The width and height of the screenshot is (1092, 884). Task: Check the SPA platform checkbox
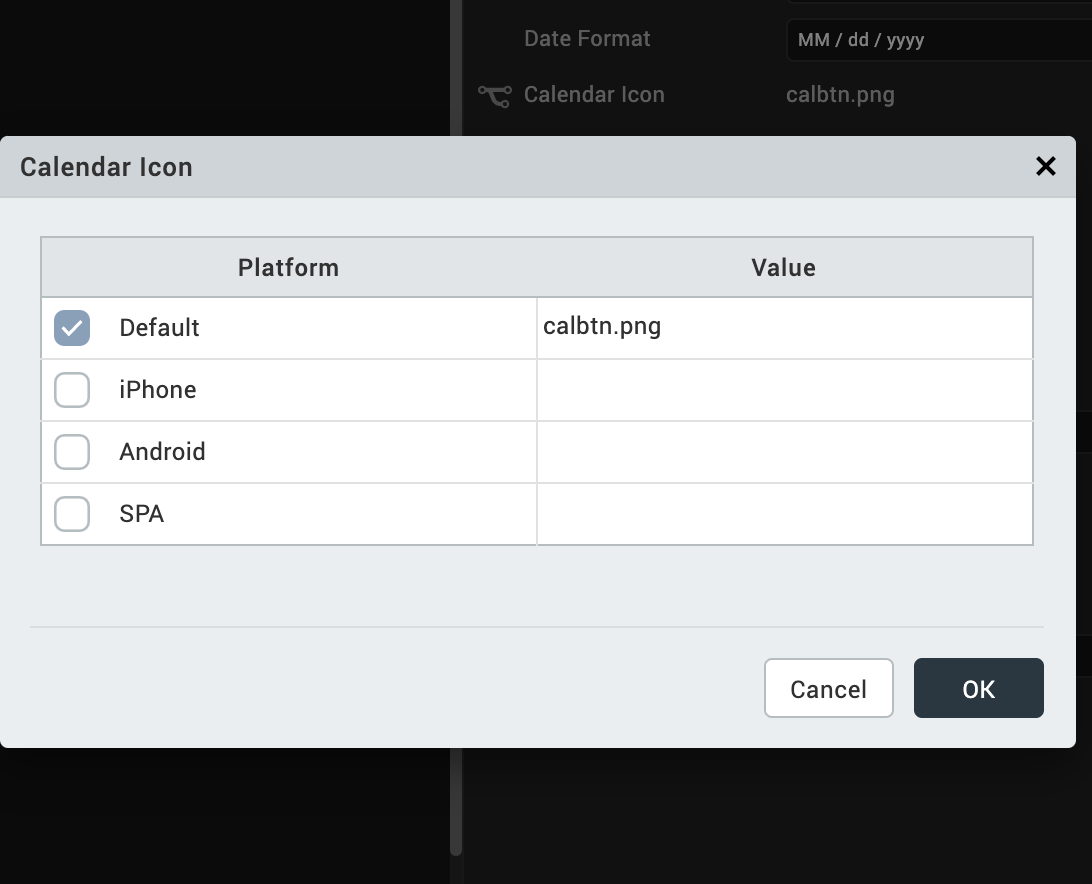72,514
